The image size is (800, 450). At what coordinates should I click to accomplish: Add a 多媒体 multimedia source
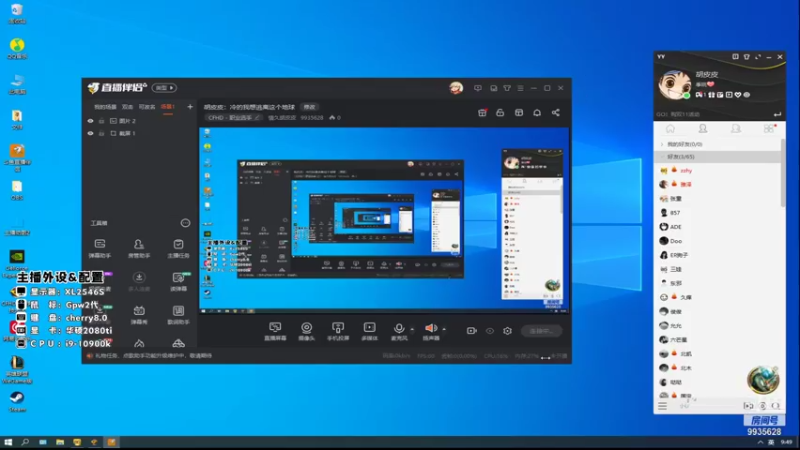(x=369, y=331)
